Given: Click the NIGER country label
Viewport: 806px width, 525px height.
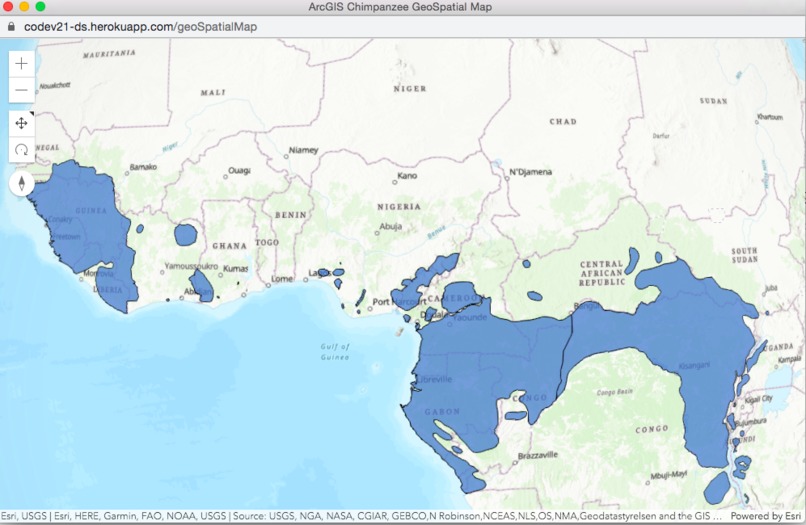Looking at the screenshot, I should [410, 88].
